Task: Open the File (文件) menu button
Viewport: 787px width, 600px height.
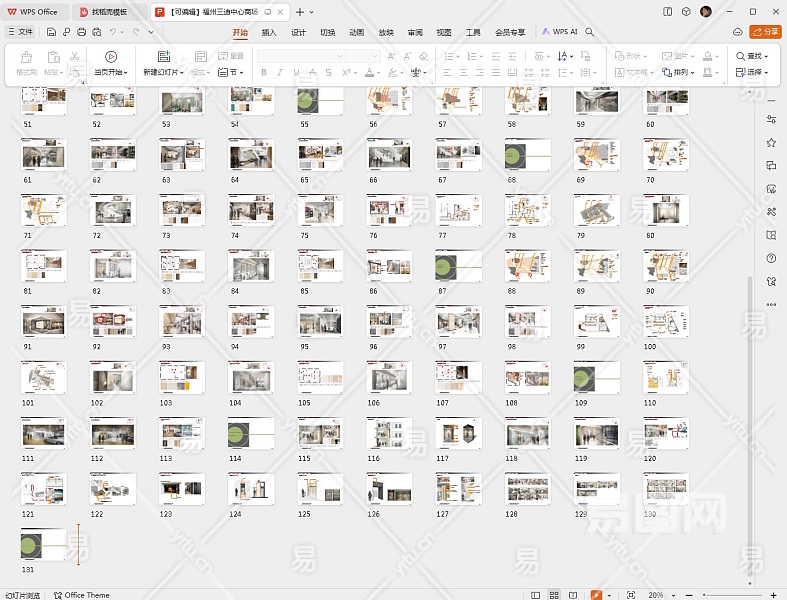Action: [20, 32]
